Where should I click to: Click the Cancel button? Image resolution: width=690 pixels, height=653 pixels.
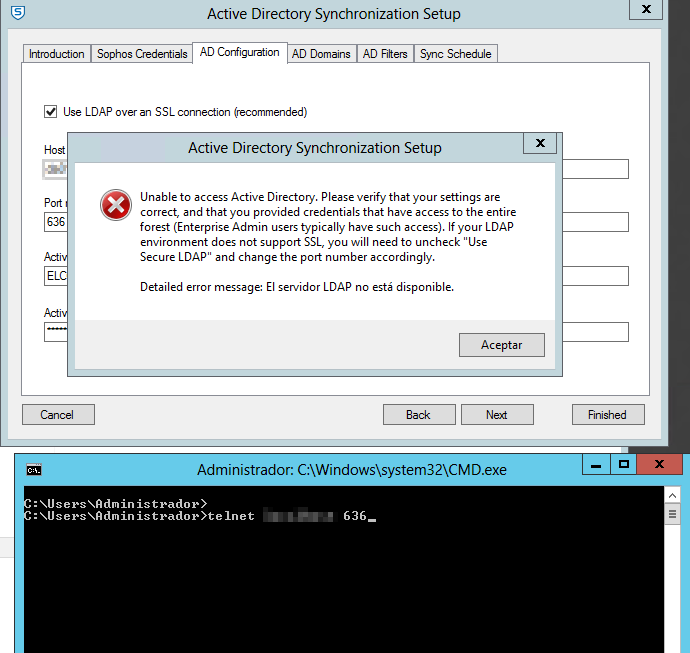(x=58, y=415)
